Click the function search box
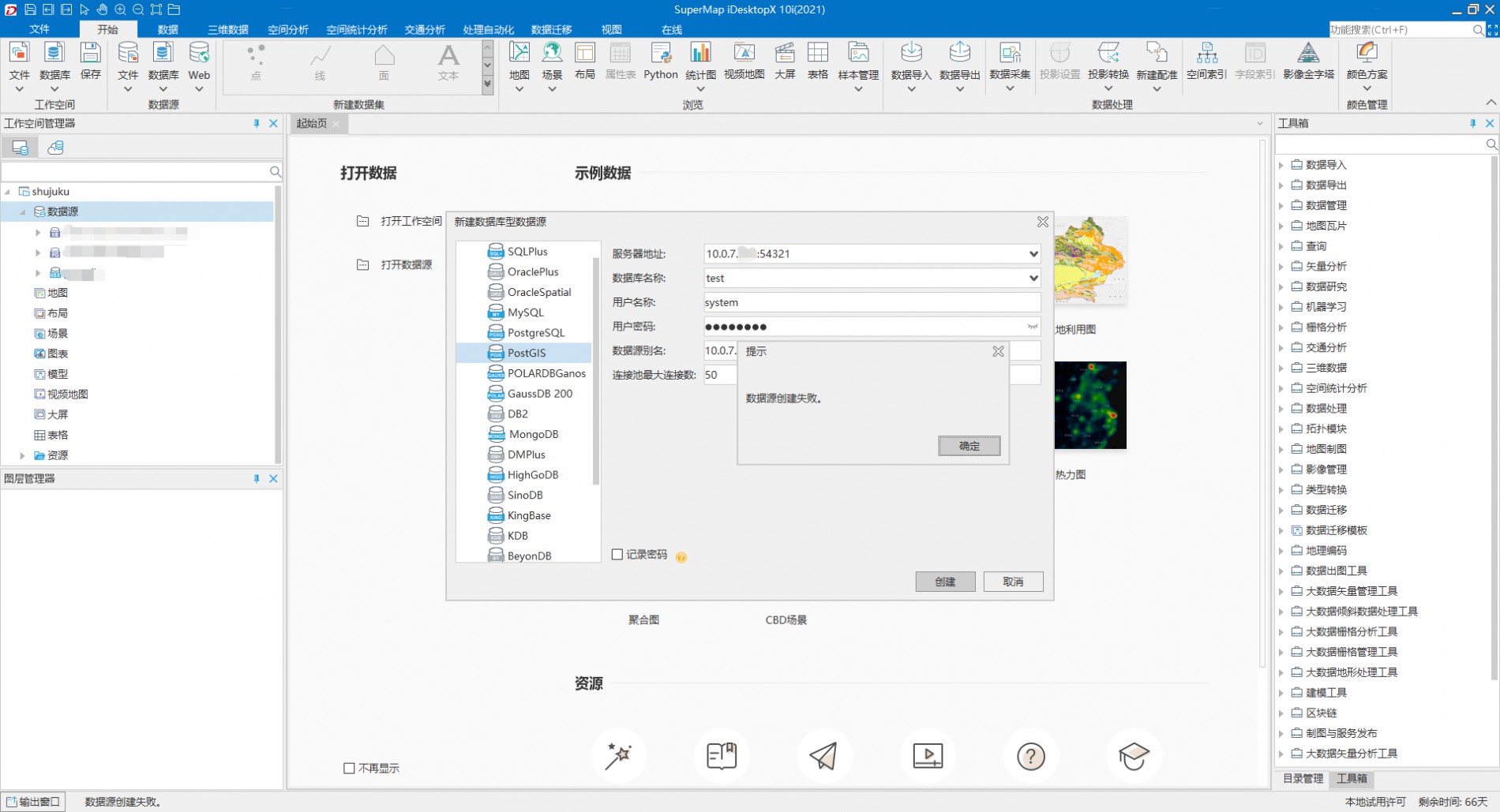 pos(1400,29)
